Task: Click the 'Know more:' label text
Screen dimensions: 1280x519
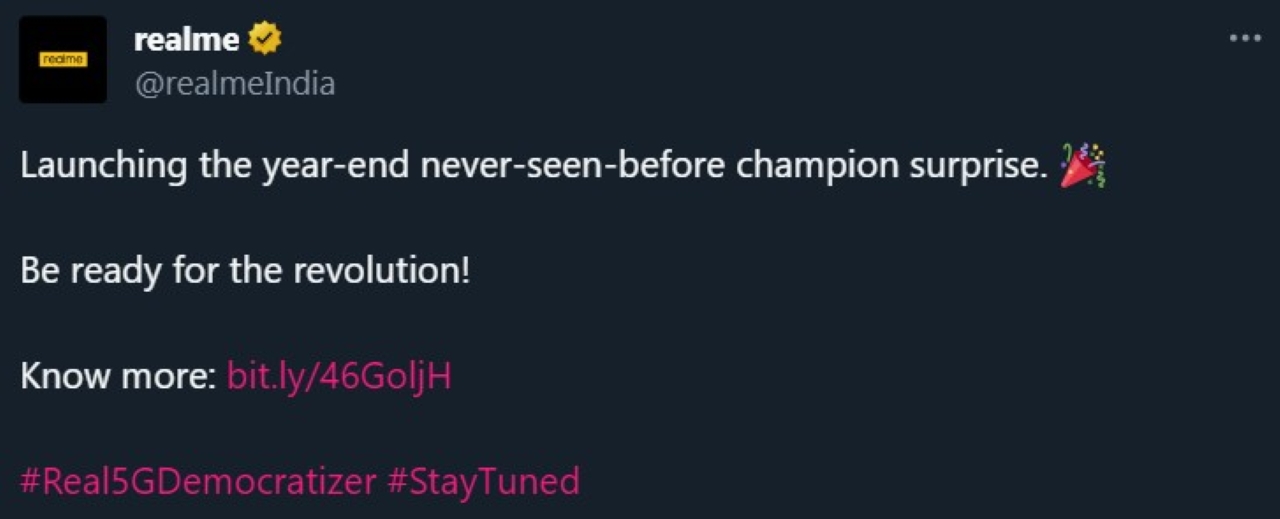Action: click(x=118, y=376)
